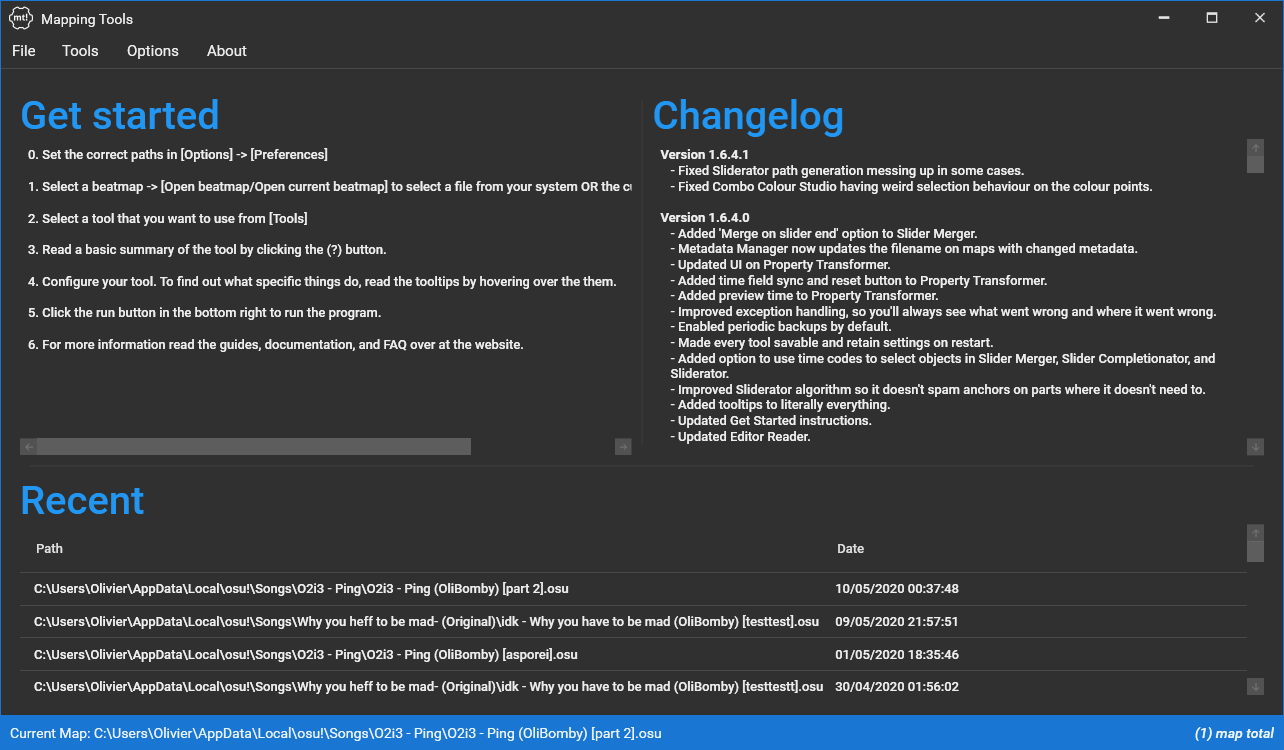This screenshot has width=1284, height=750.
Task: Click the Changelog vertical scrollbar thumb
Action: pyautogui.click(x=1256, y=165)
